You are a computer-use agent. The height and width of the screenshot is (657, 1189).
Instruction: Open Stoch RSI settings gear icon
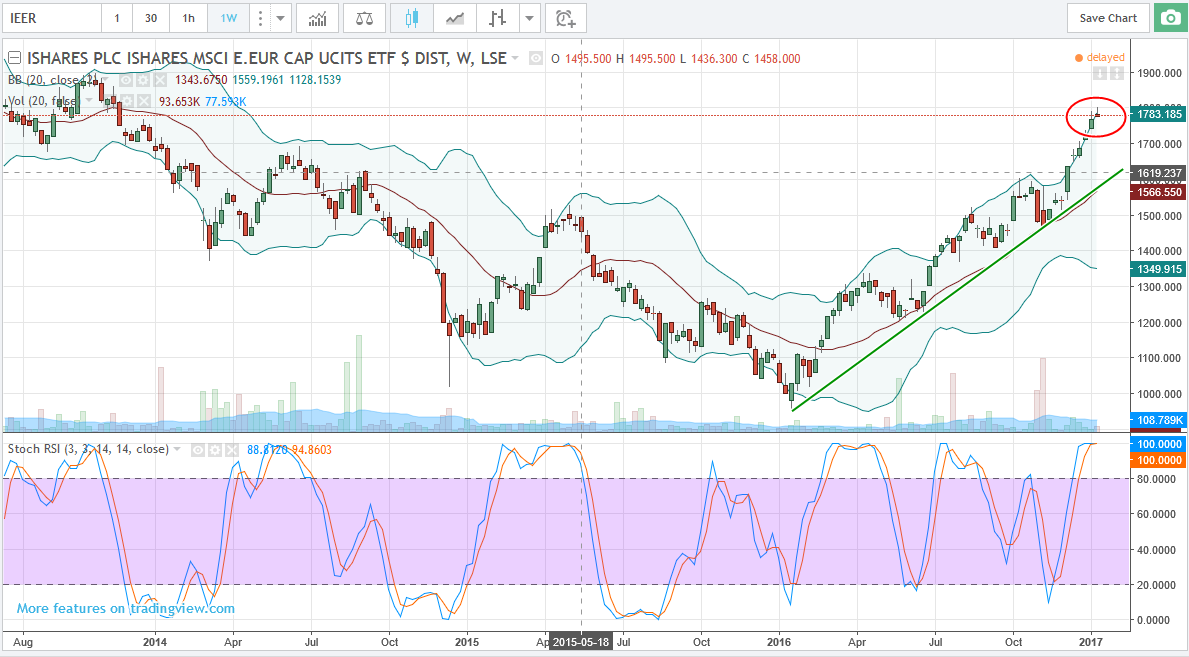click(x=215, y=449)
